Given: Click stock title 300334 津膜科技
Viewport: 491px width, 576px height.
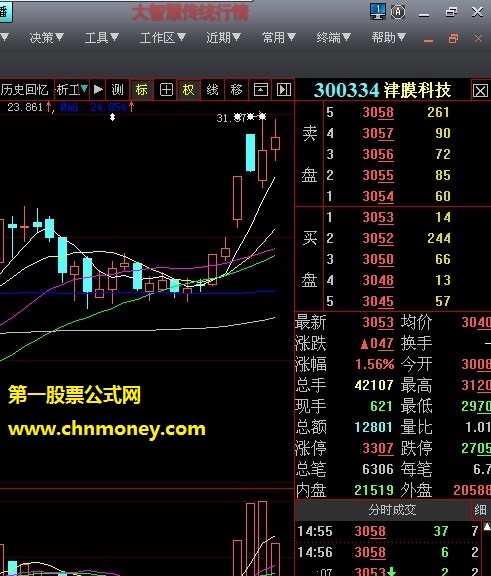Looking at the screenshot, I should pyautogui.click(x=382, y=90).
